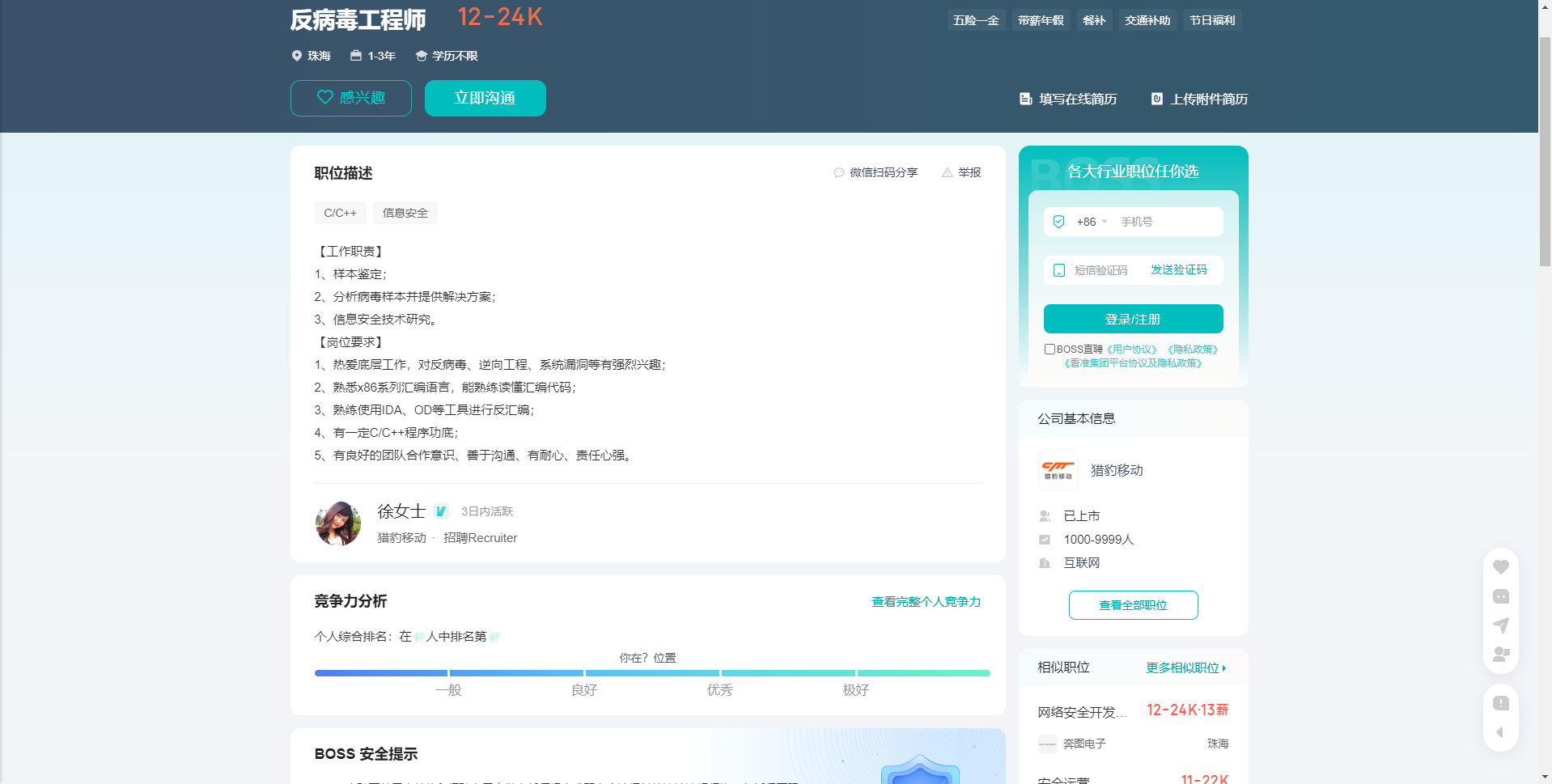
Task: Click the exclamation feedback icon in floating sidebar
Action: pos(1500,703)
